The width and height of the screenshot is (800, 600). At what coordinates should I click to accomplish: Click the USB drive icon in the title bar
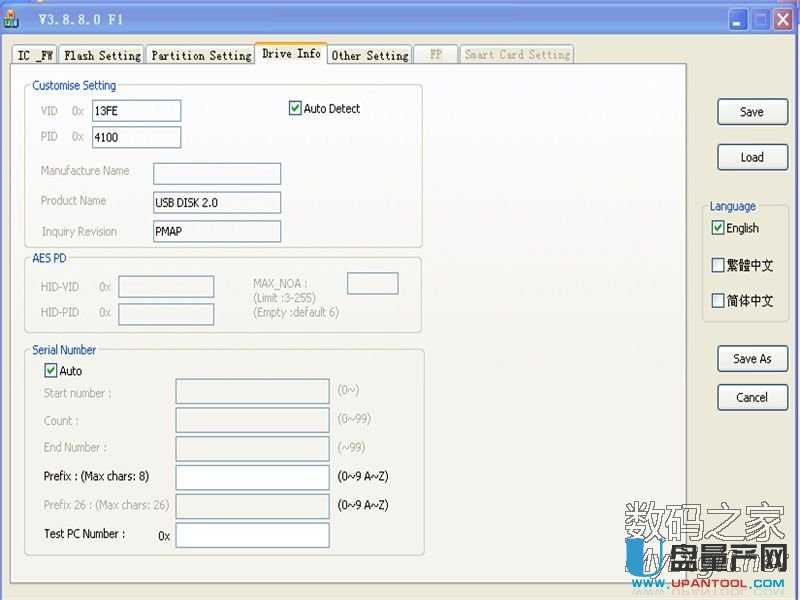click(x=12, y=17)
